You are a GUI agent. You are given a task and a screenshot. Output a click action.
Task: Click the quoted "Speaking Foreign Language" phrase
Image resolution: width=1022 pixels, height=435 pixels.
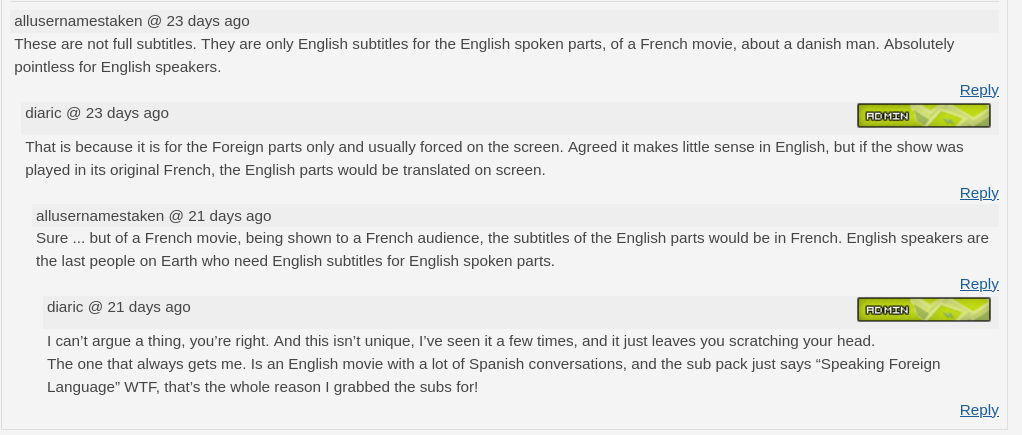tap(880, 364)
